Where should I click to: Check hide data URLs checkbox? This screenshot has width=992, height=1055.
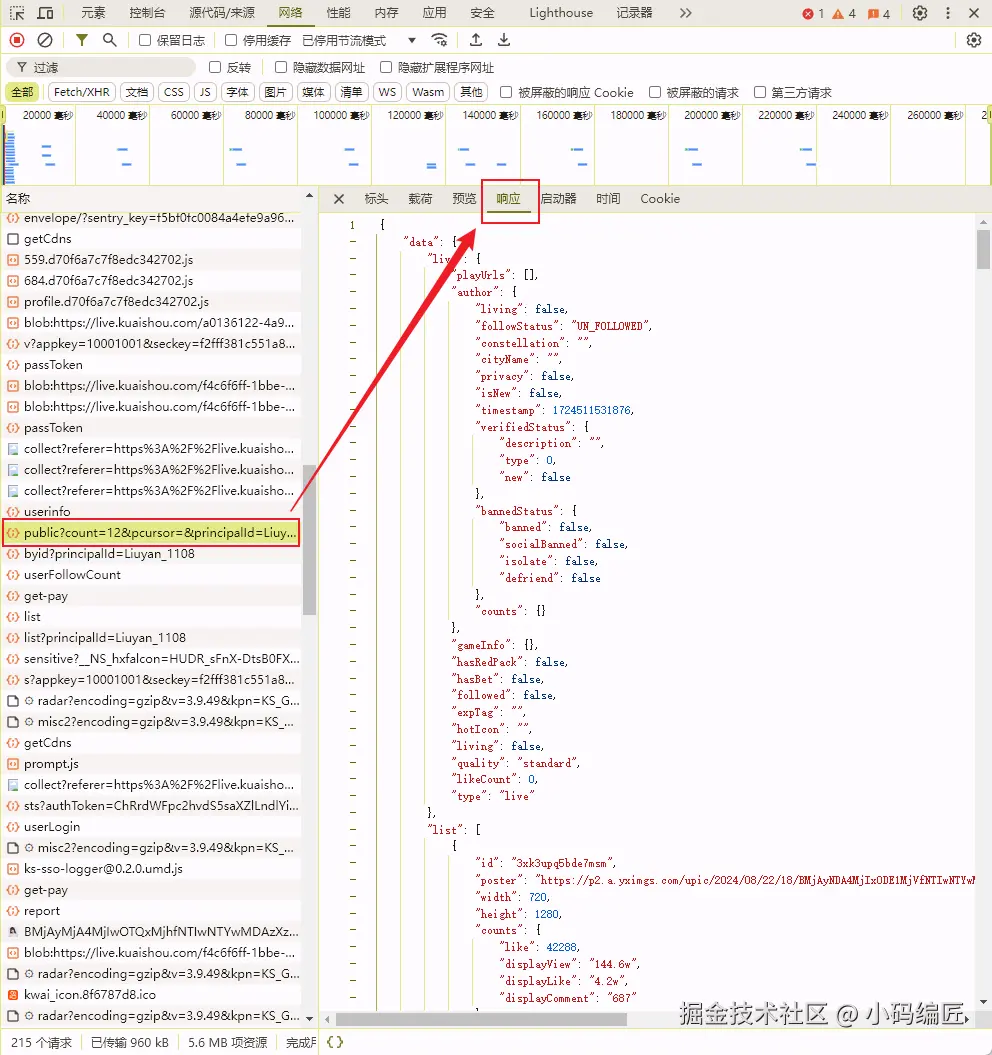click(281, 67)
